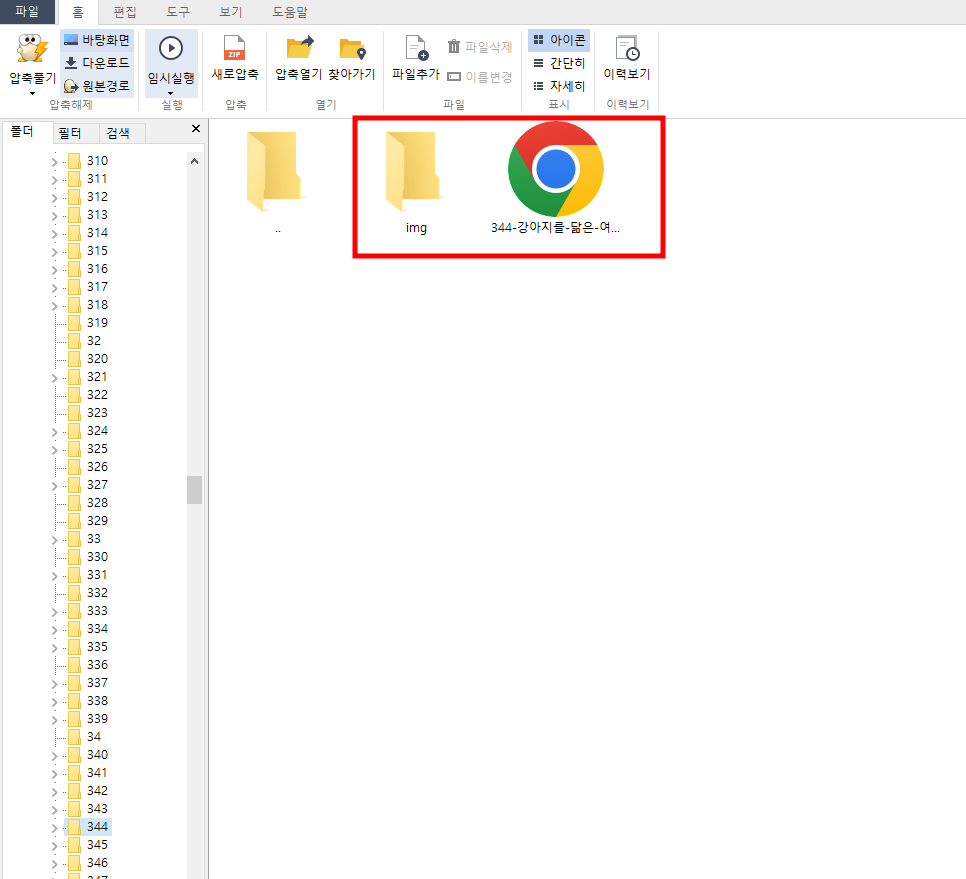Screen dimensions: 966x879
Task: Switch to 자세히 details view
Action: click(x=559, y=86)
